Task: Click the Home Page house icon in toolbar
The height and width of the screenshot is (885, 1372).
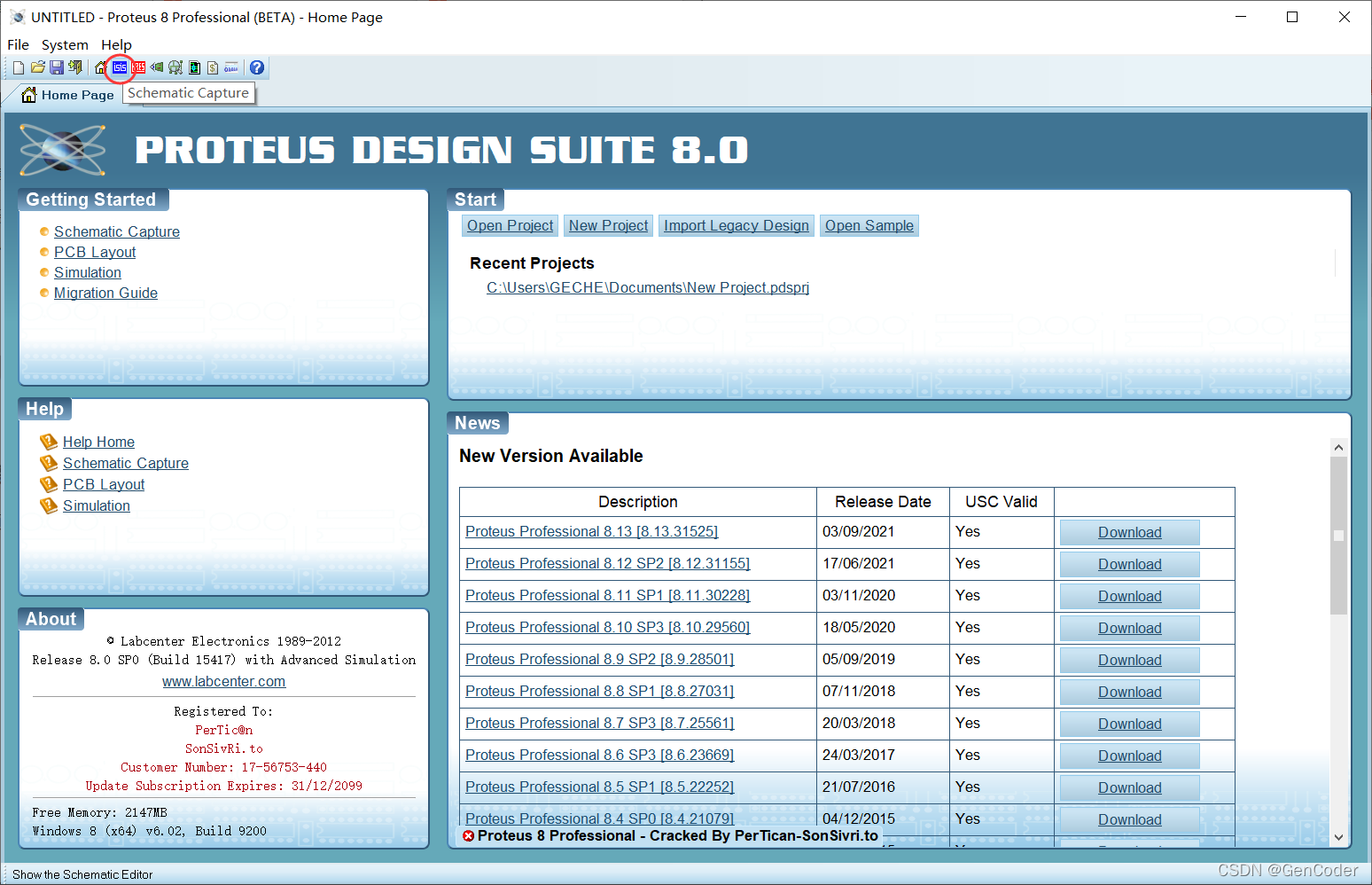Action: coord(101,67)
